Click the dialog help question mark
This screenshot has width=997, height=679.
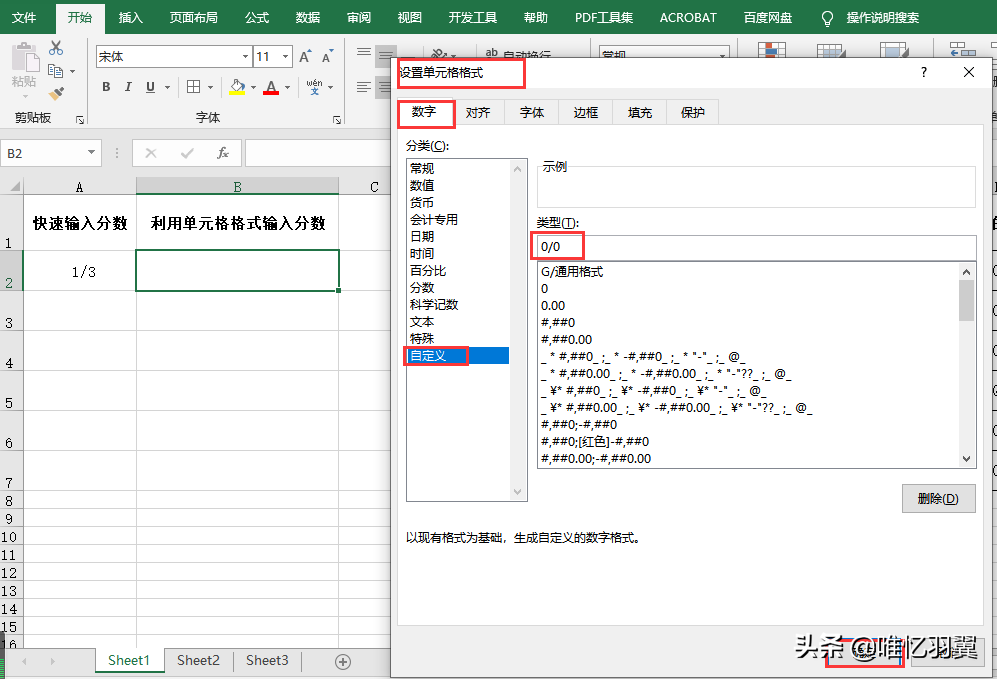[924, 72]
